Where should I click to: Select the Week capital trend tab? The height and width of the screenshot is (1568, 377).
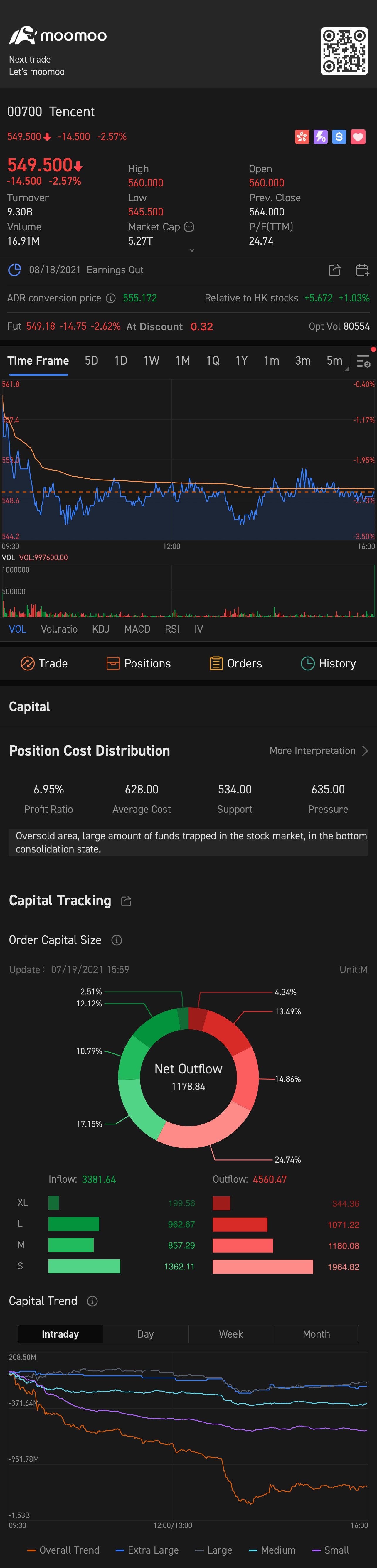[x=231, y=1334]
